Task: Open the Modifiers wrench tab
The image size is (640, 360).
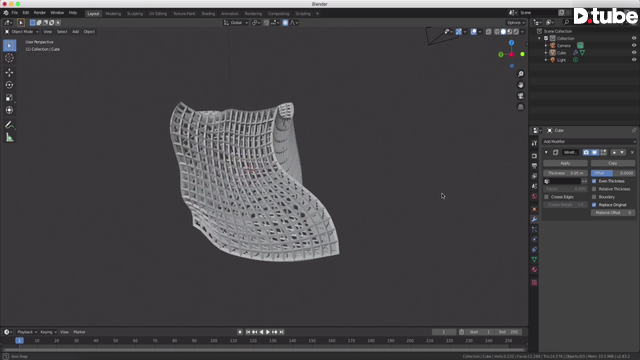Action: [534, 219]
